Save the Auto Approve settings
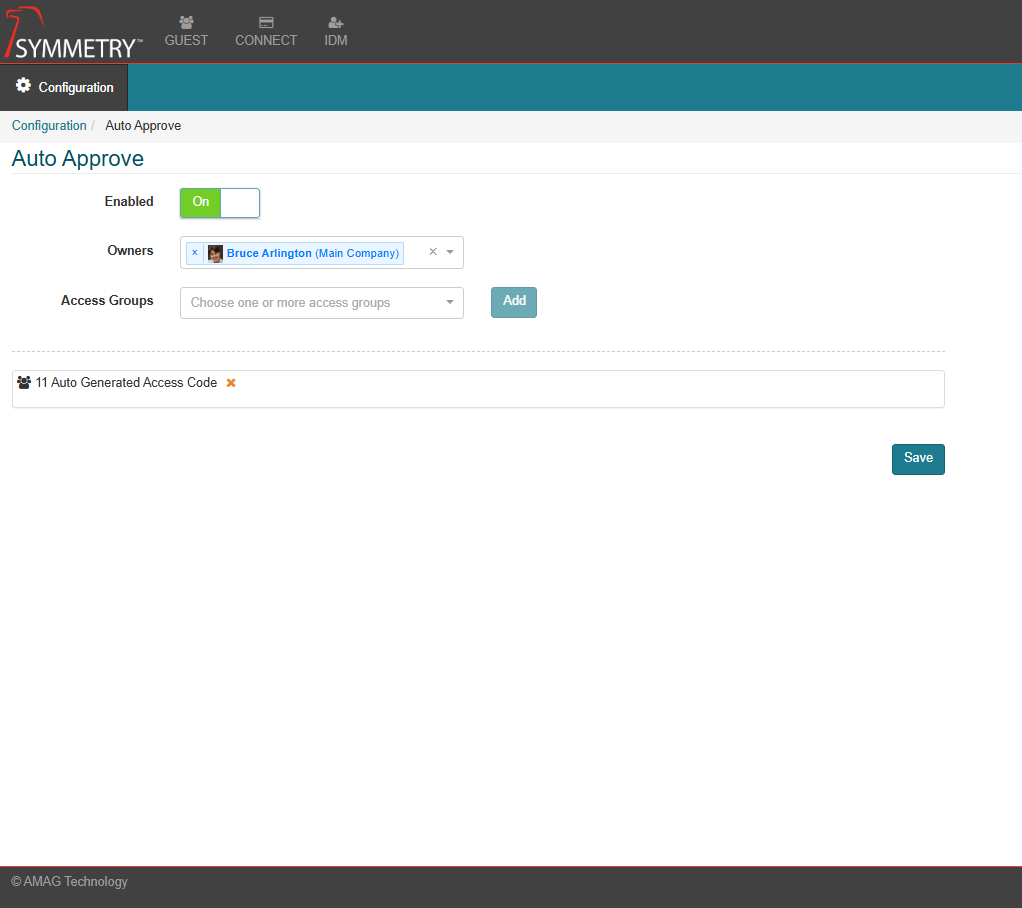Viewport: 1022px width, 908px height. click(x=918, y=459)
